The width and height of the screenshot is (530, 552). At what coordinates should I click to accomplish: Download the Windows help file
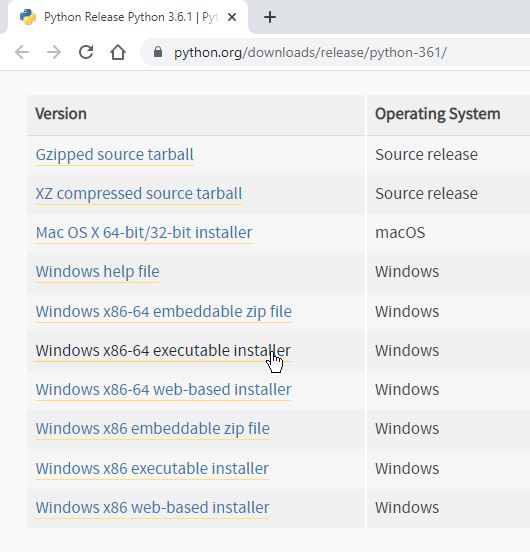pos(97,272)
